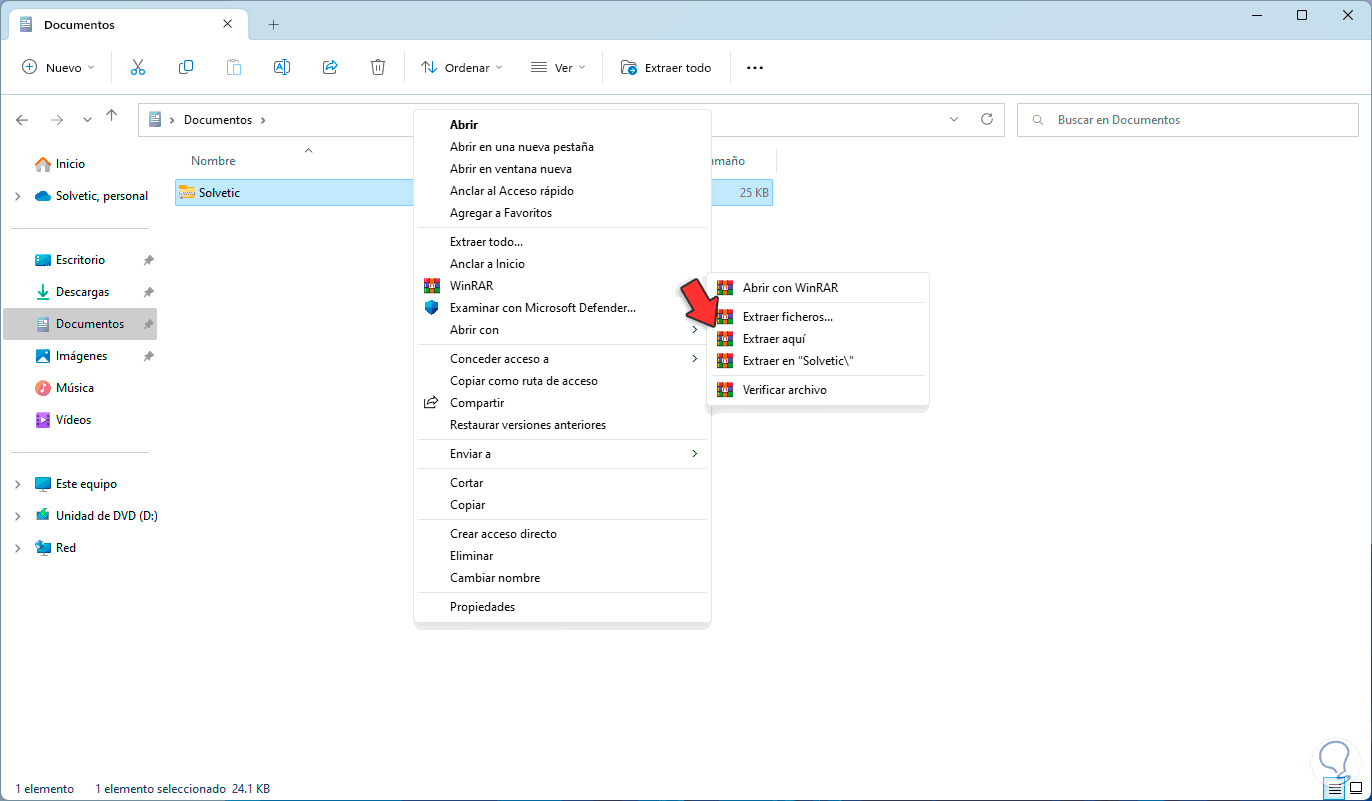The height and width of the screenshot is (801, 1372).
Task: Refresh the Documentos folder view
Action: coord(987,119)
